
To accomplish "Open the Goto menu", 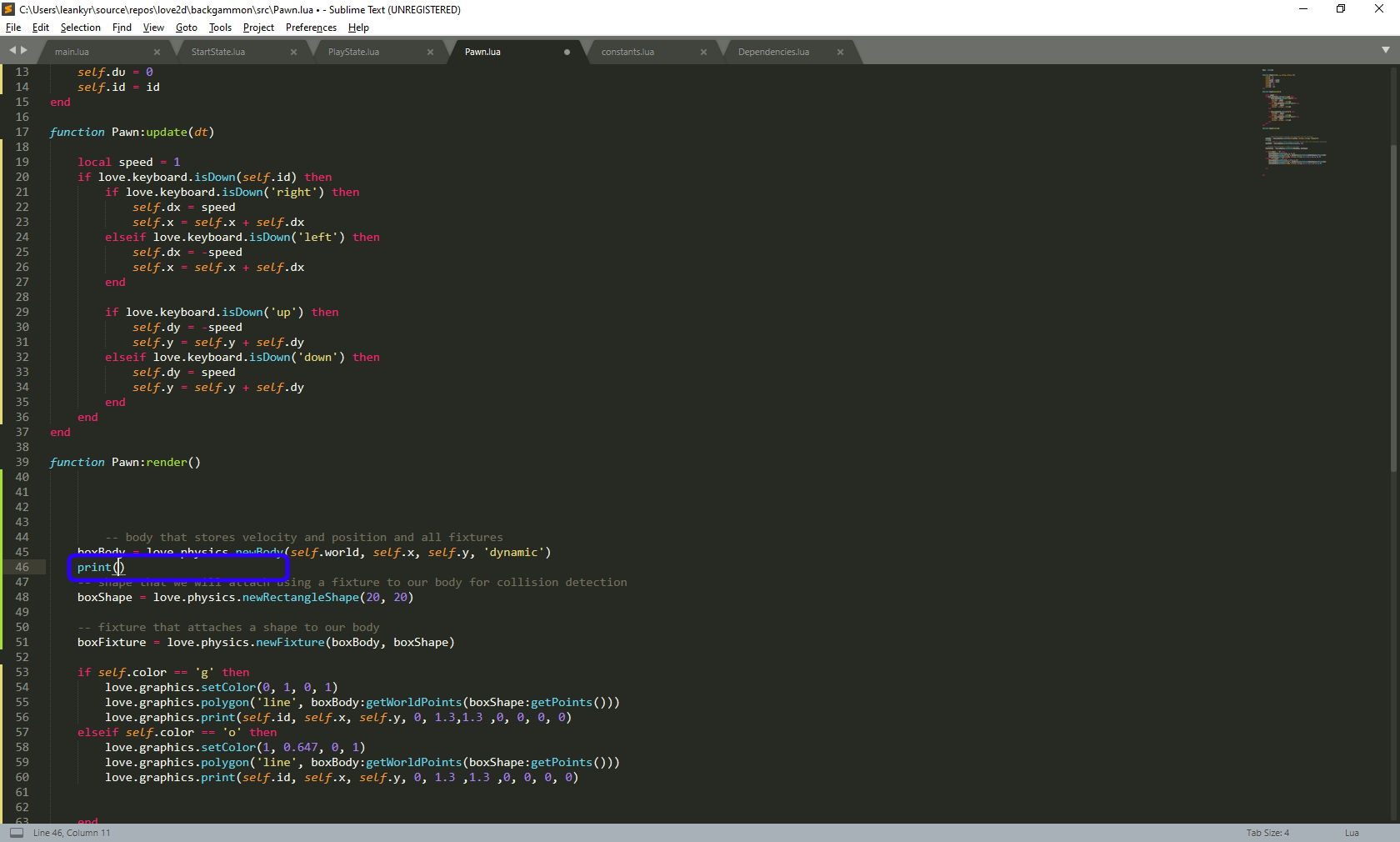I will coord(186,28).
